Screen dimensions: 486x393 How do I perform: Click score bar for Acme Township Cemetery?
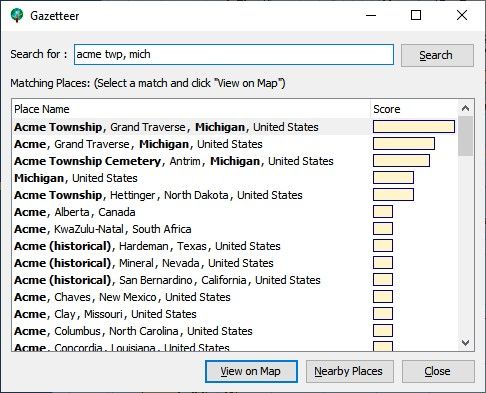point(401,161)
